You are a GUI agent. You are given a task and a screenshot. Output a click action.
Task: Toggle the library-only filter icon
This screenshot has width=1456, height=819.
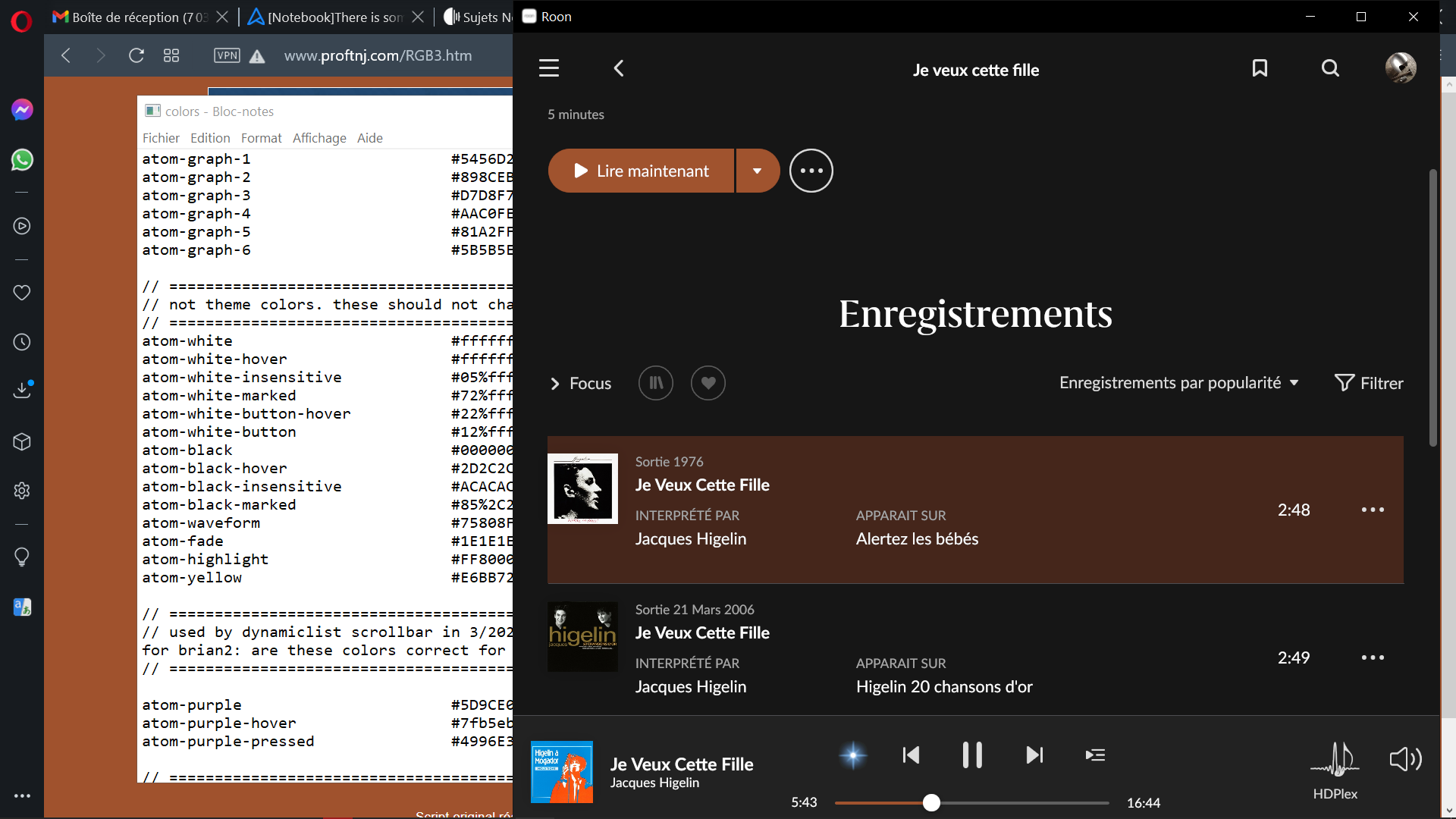coord(656,383)
